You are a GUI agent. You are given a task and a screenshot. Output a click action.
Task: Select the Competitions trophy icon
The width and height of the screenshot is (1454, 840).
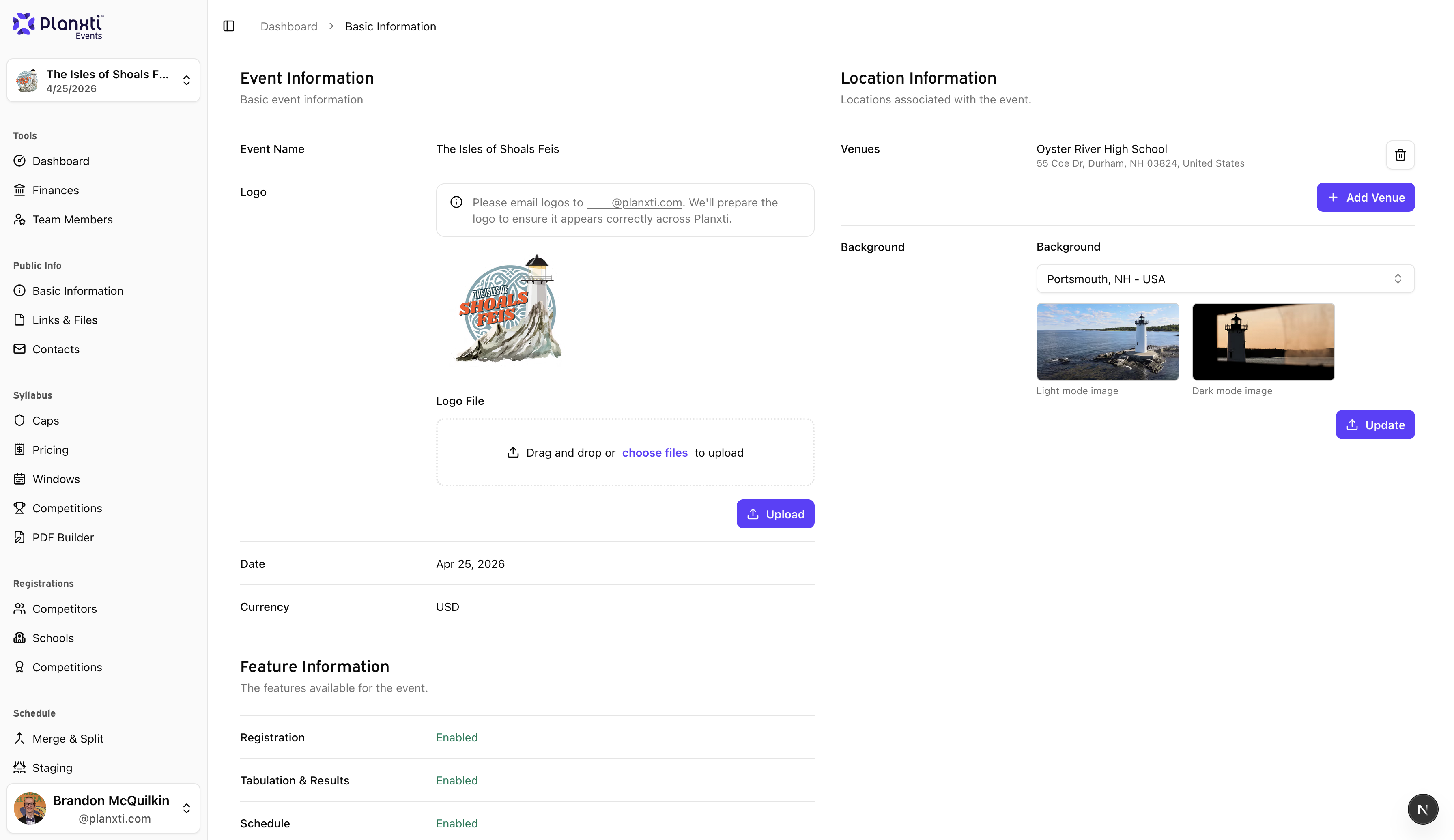(x=19, y=508)
